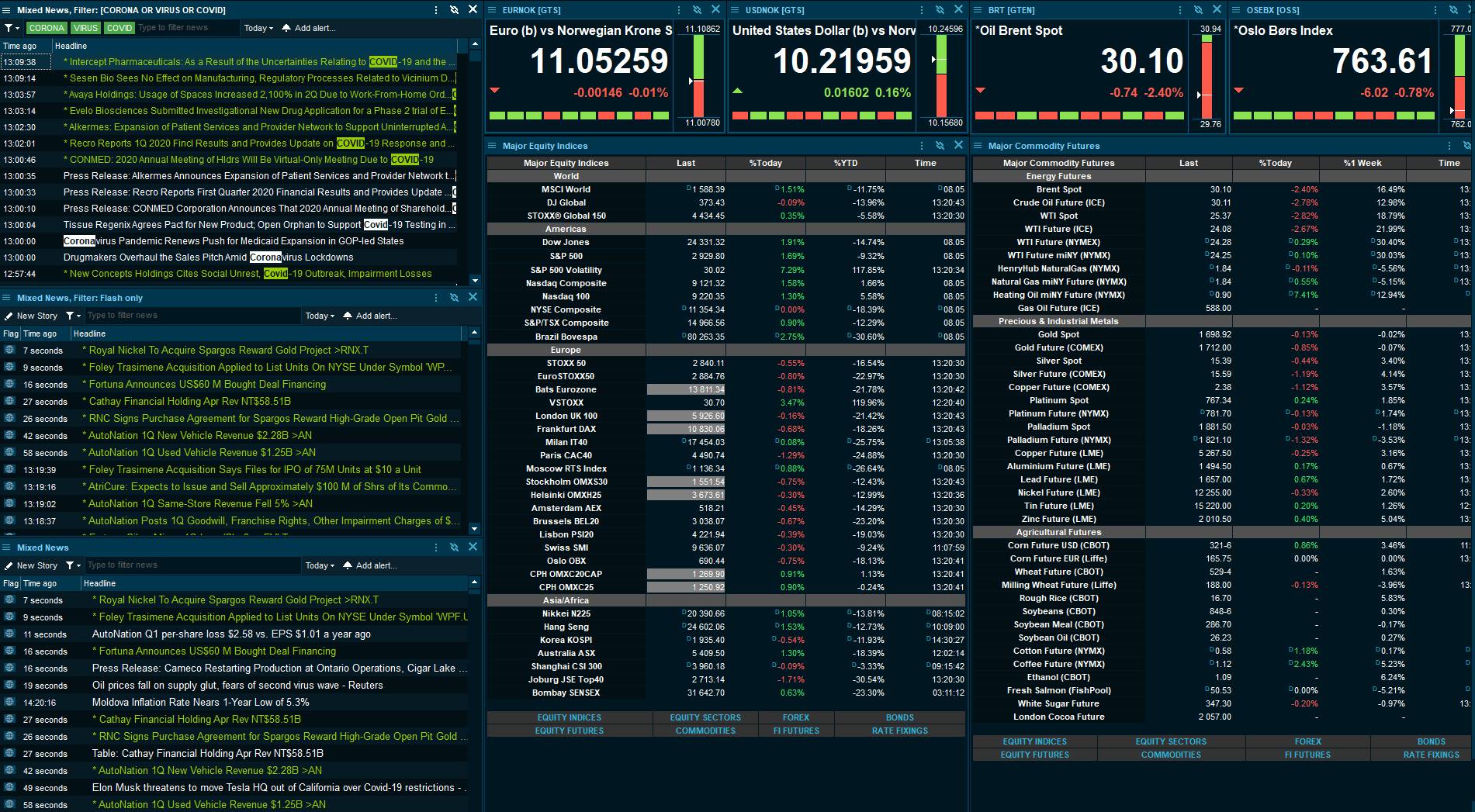Open FI FUTURES tab under Major Commodity Futures
The image size is (1475, 812).
coord(1307,755)
